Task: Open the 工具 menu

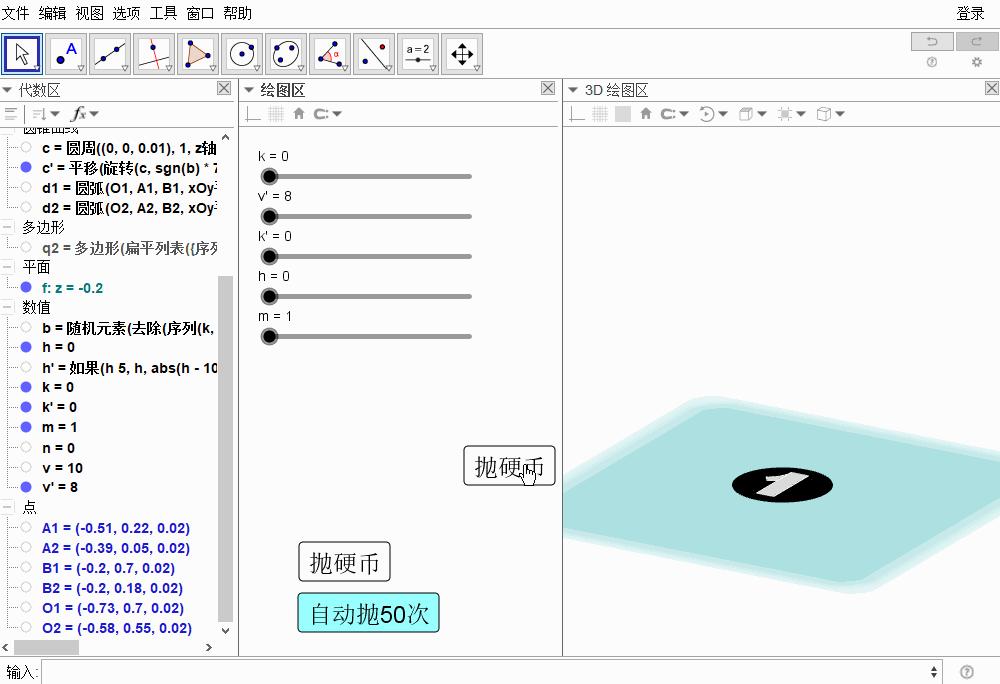Action: (163, 13)
